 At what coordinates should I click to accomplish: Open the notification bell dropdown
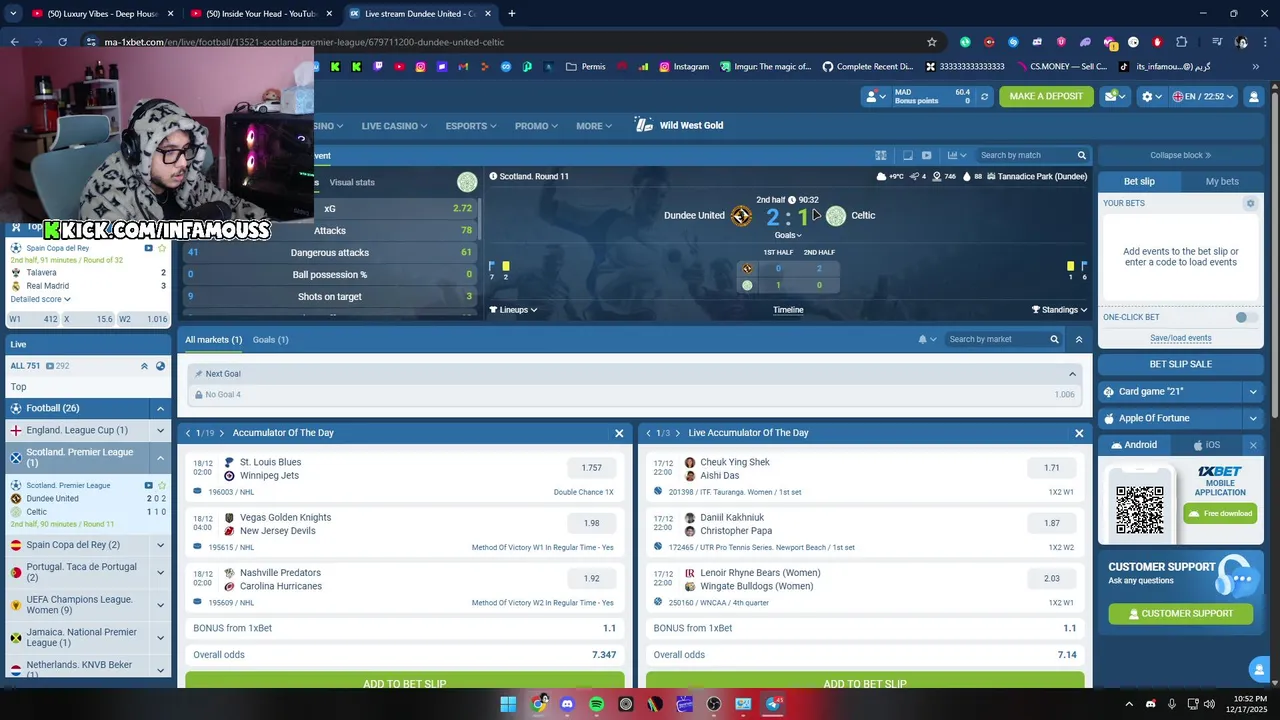coord(927,339)
